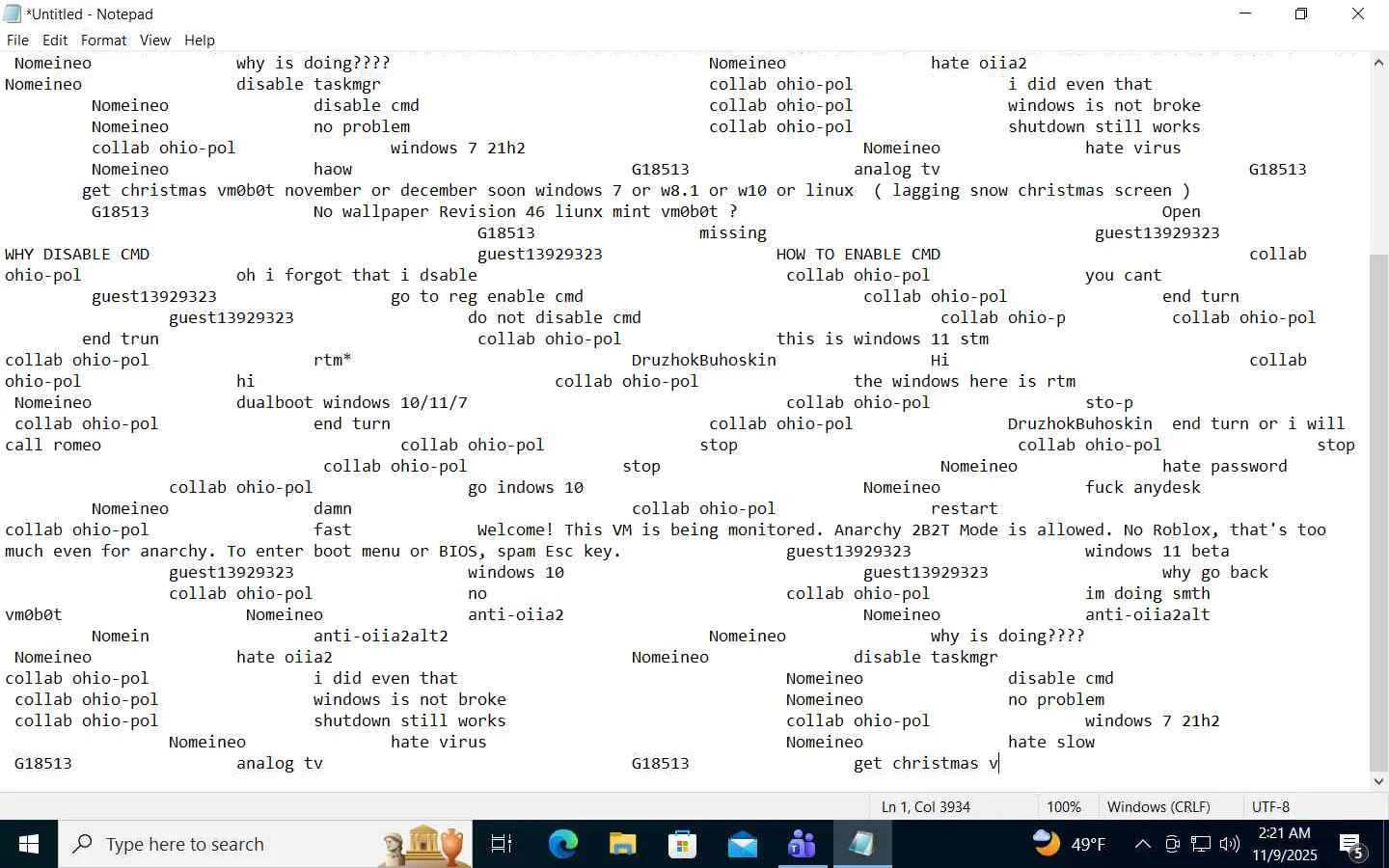Open the 49°F weather widget
The height and width of the screenshot is (868, 1389).
tap(1069, 845)
